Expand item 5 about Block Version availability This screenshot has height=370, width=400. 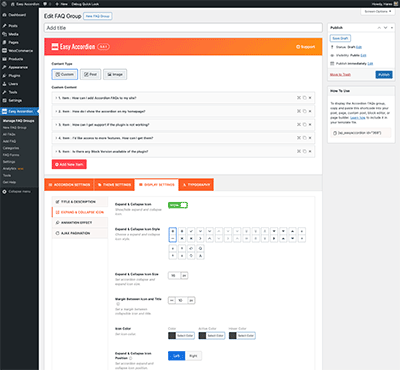pos(183,151)
